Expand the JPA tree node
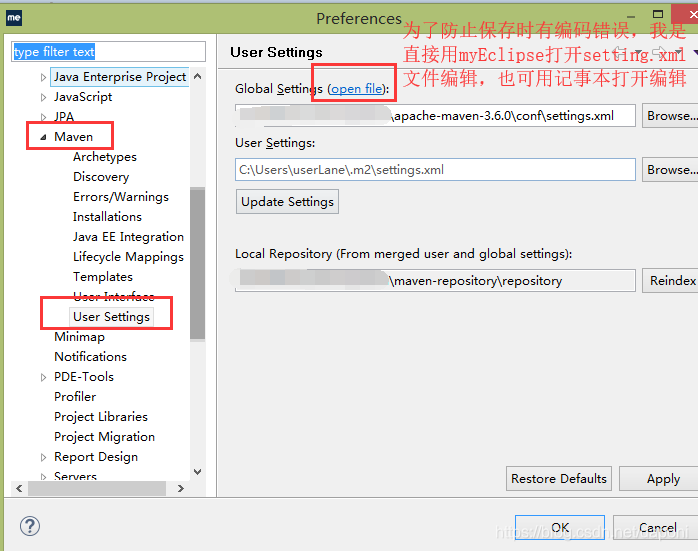Viewport: 698px width, 551px height. point(43,117)
